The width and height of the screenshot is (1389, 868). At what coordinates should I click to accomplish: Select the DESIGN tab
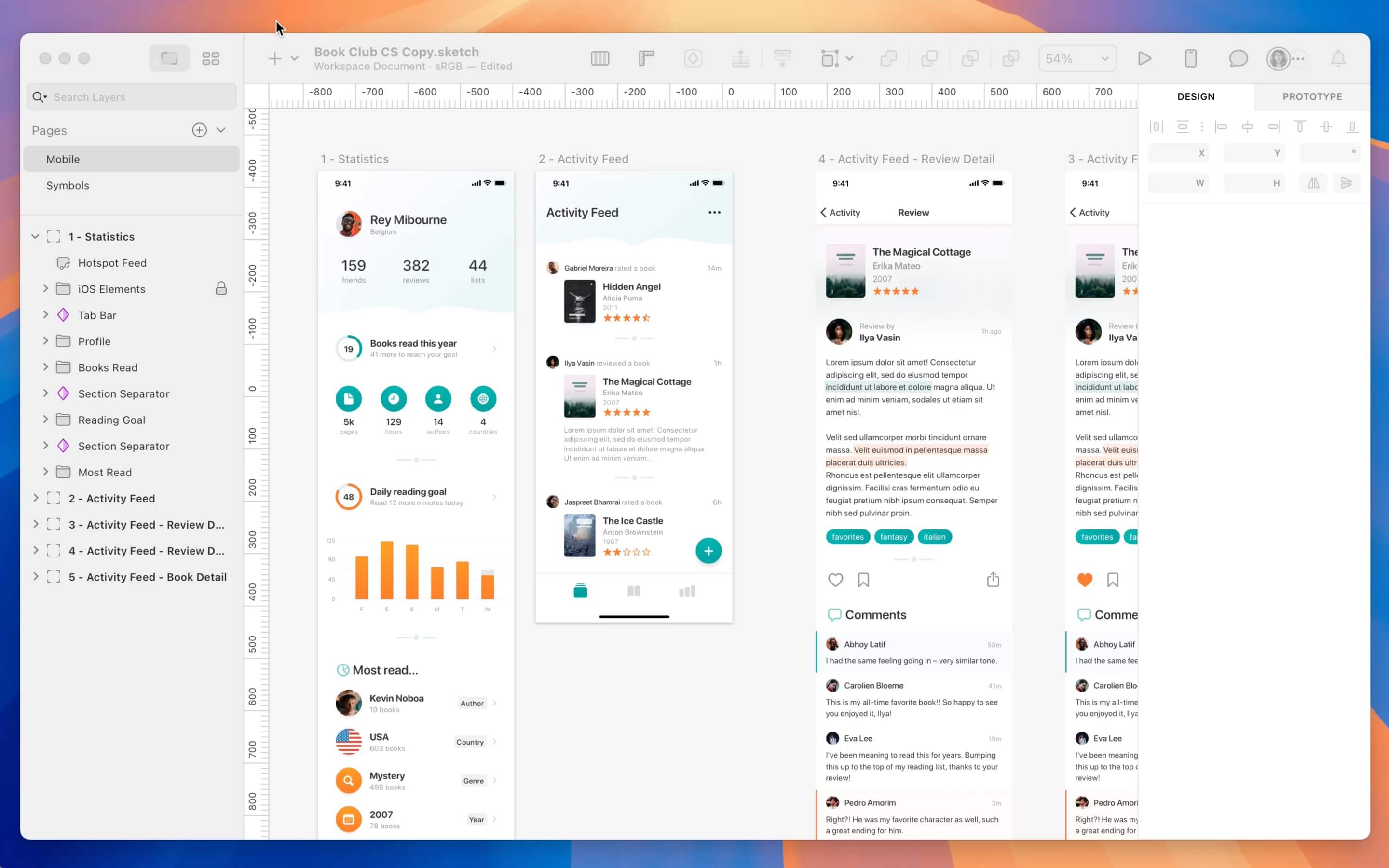pyautogui.click(x=1196, y=96)
